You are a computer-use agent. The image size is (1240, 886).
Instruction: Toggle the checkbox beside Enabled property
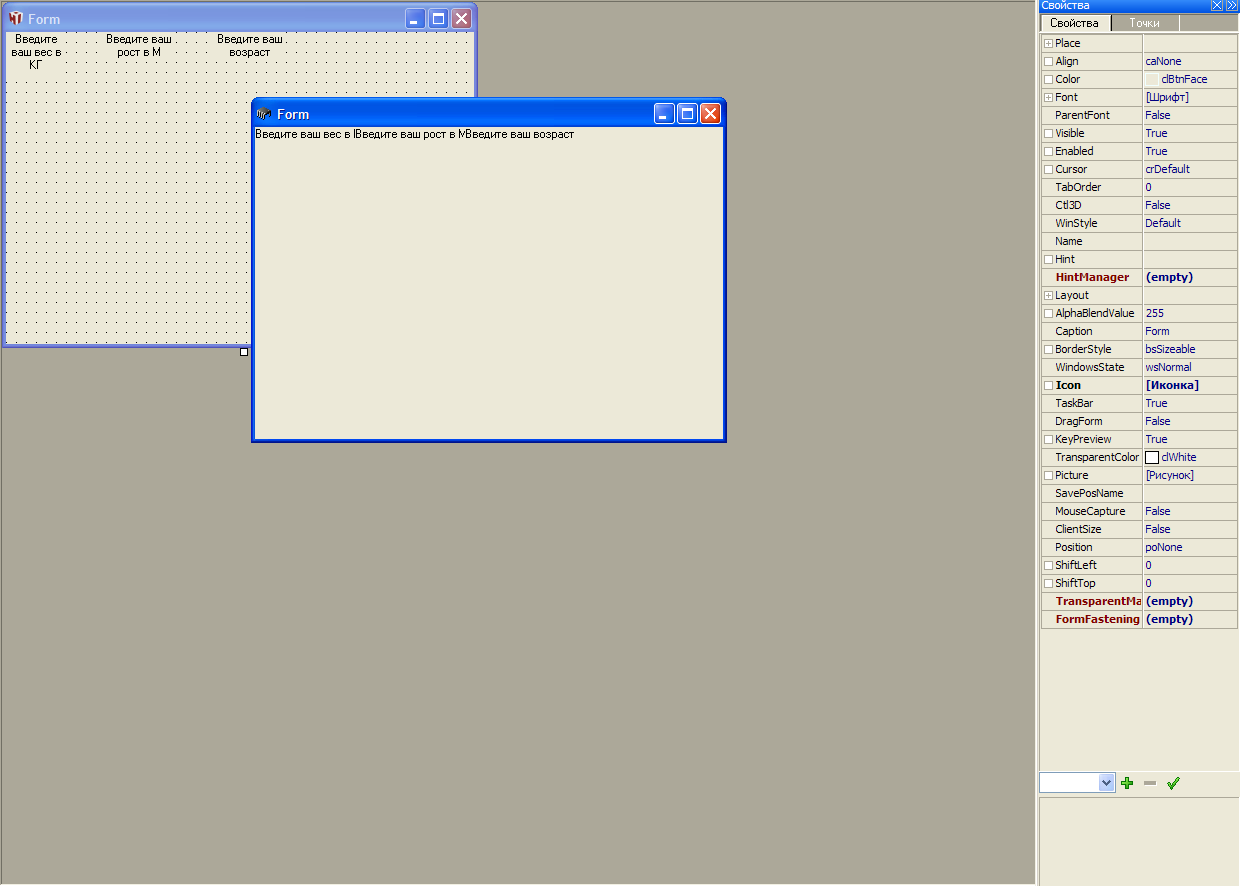[1048, 151]
